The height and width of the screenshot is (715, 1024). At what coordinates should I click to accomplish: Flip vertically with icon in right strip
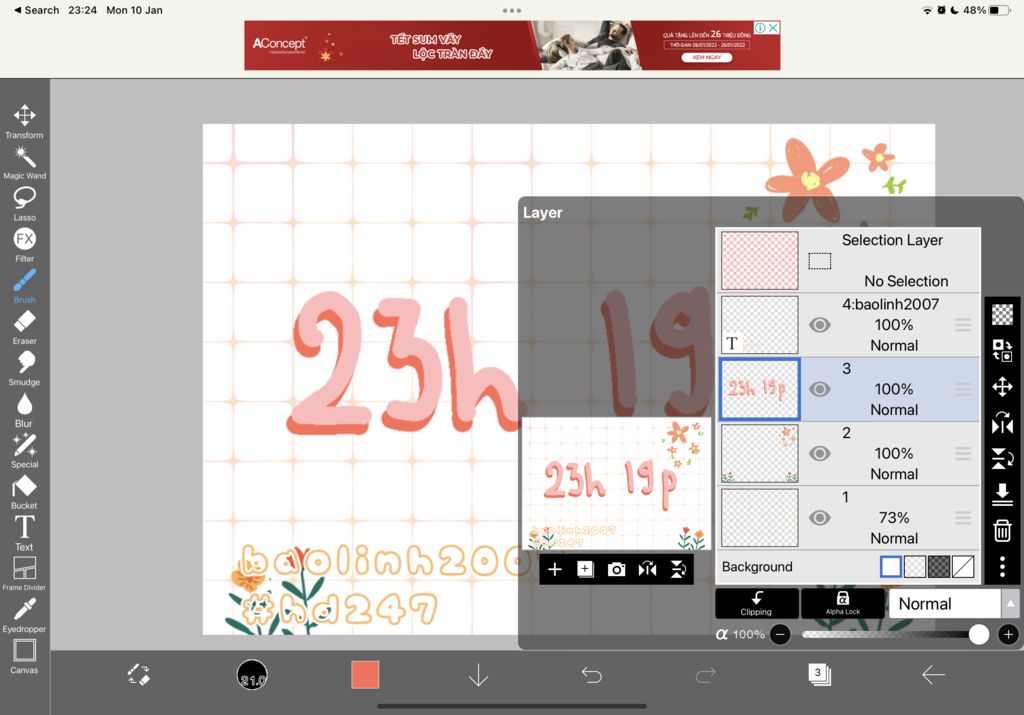1002,458
